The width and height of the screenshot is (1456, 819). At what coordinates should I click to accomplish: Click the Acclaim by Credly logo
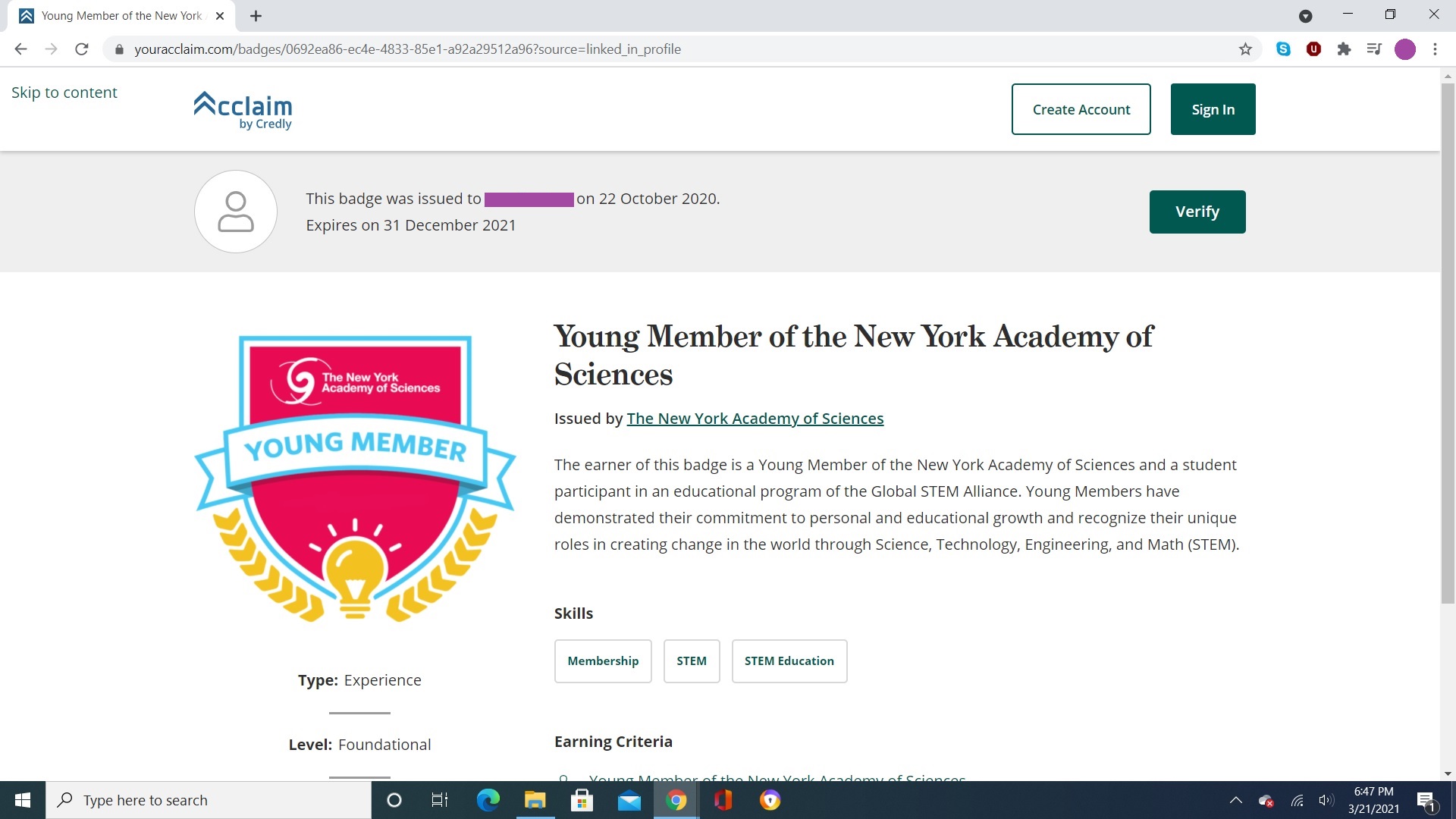tap(243, 111)
